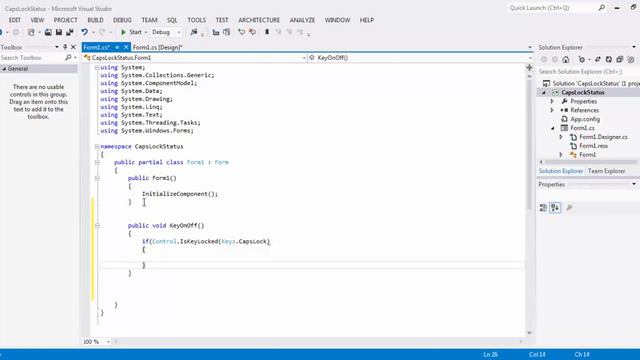Open the Properties window options dropdown
The width and height of the screenshot is (640, 360).
coord(634,184)
